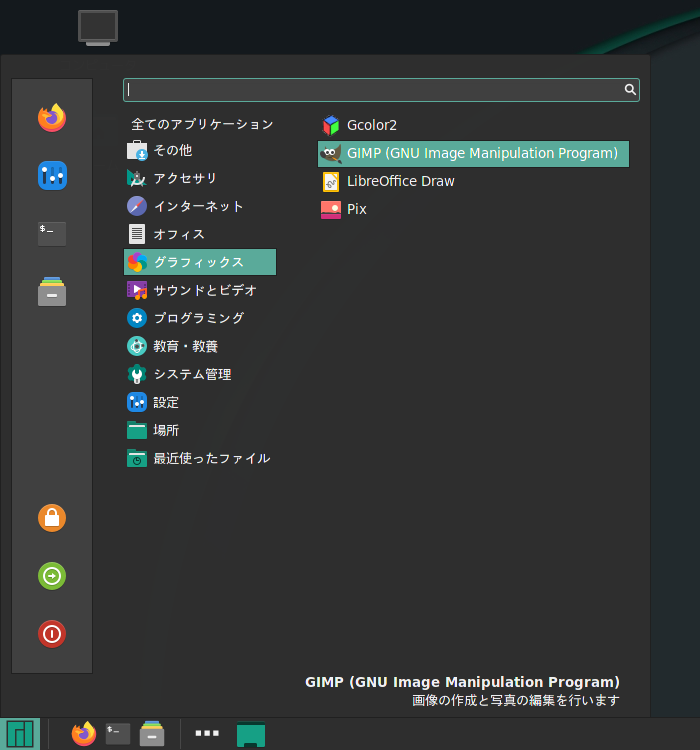
Task: Select the グラフィックス category
Action: 200,262
